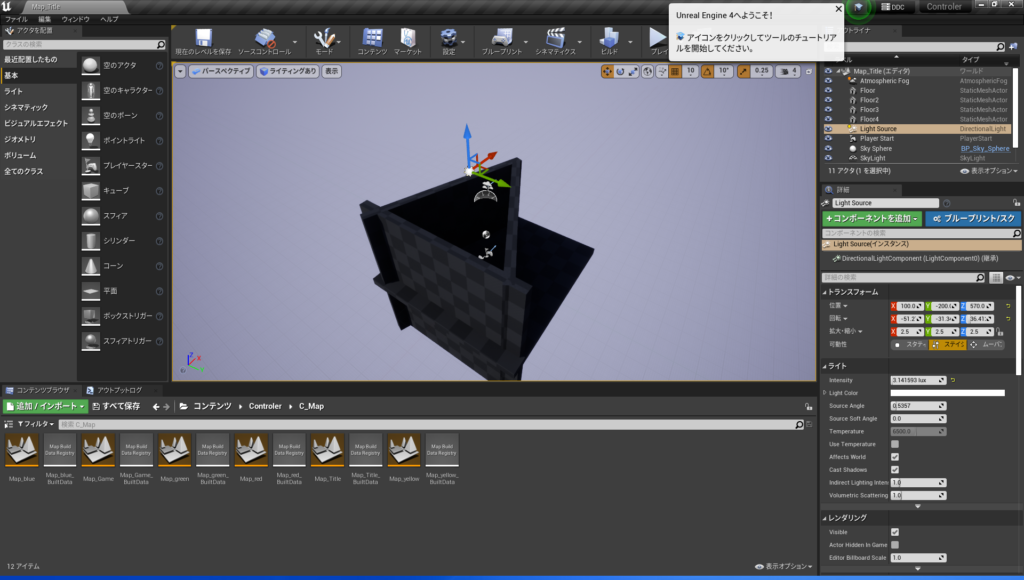Select the Map_Game level thumbnail

coord(98,451)
